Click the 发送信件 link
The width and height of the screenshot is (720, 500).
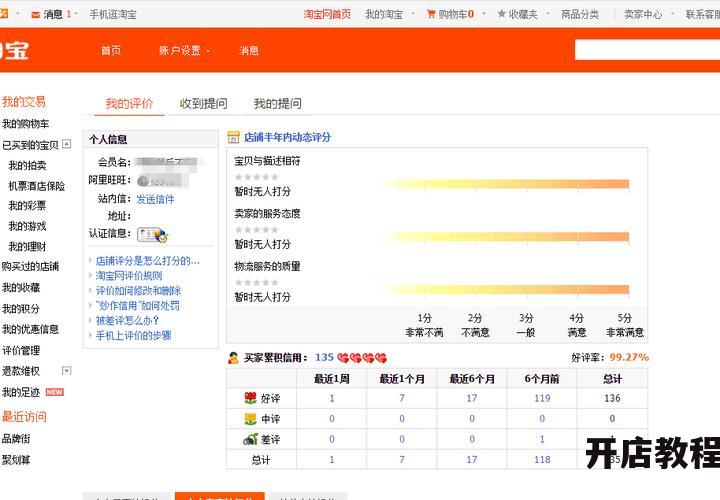pyautogui.click(x=155, y=199)
